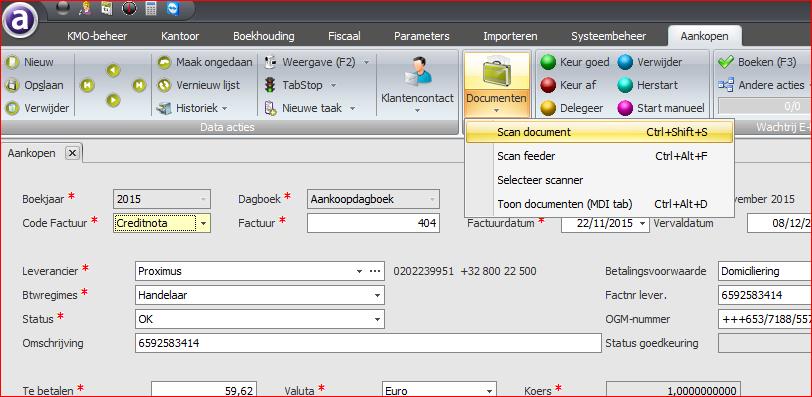Image resolution: width=812 pixels, height=397 pixels.
Task: Go to the previous record using the up arrow
Action: click(x=113, y=70)
